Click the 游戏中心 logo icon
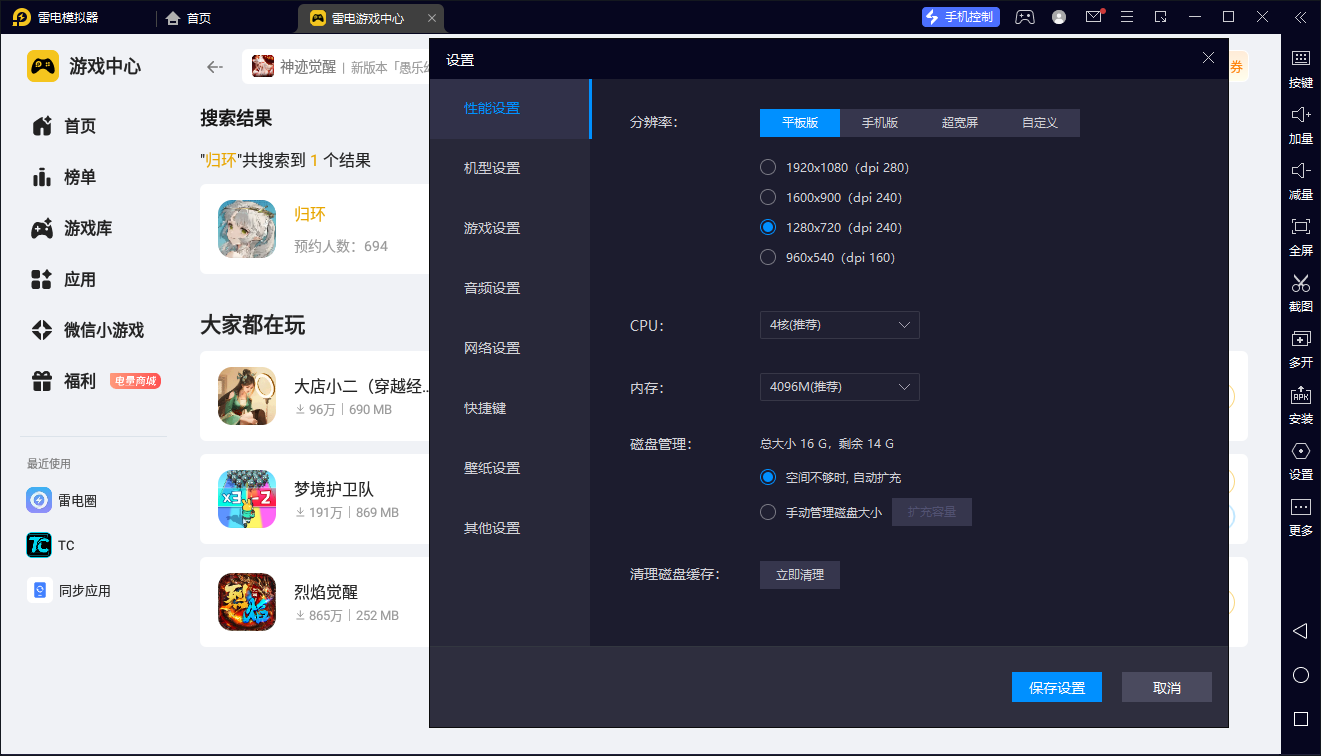This screenshot has width=1321, height=756. click(x=43, y=67)
